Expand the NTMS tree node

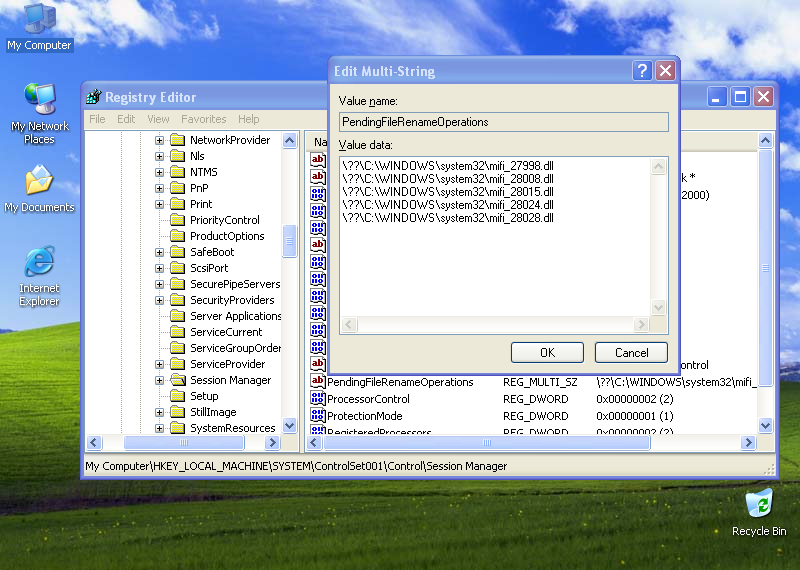click(159, 172)
